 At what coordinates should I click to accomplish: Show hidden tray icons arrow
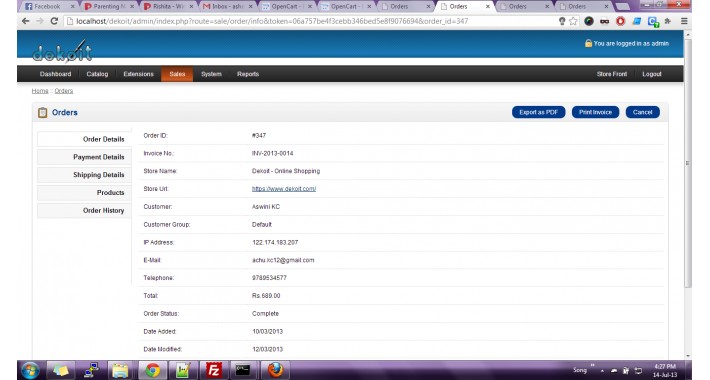tap(602, 371)
